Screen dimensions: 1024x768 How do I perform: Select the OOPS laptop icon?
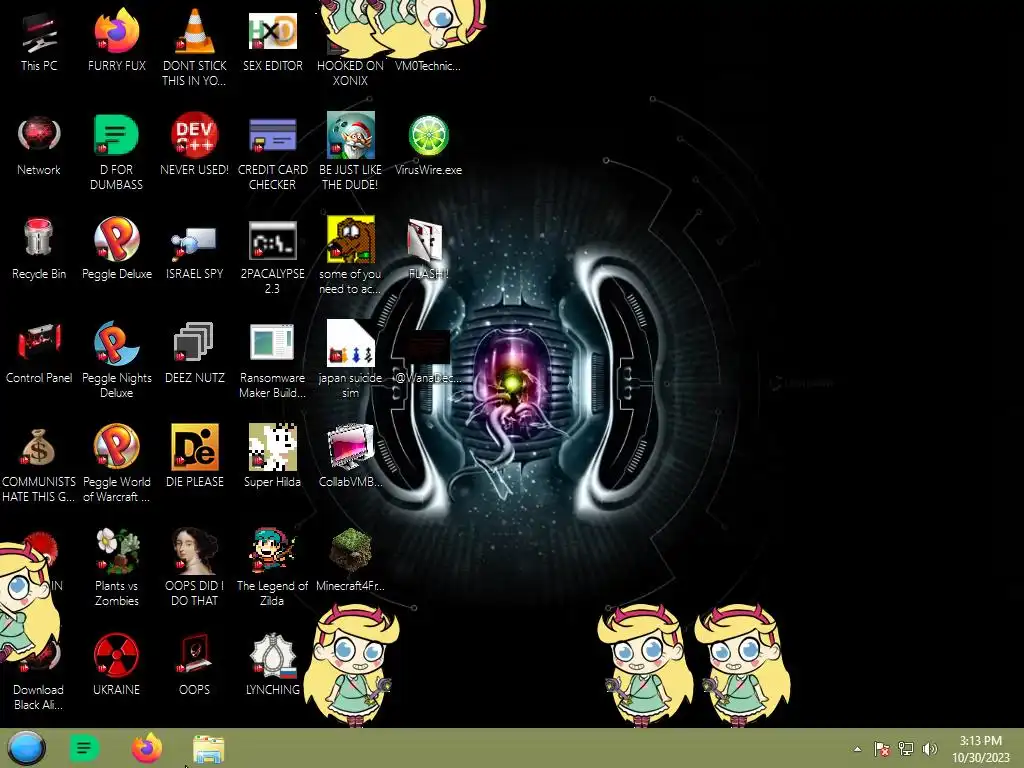195,654
